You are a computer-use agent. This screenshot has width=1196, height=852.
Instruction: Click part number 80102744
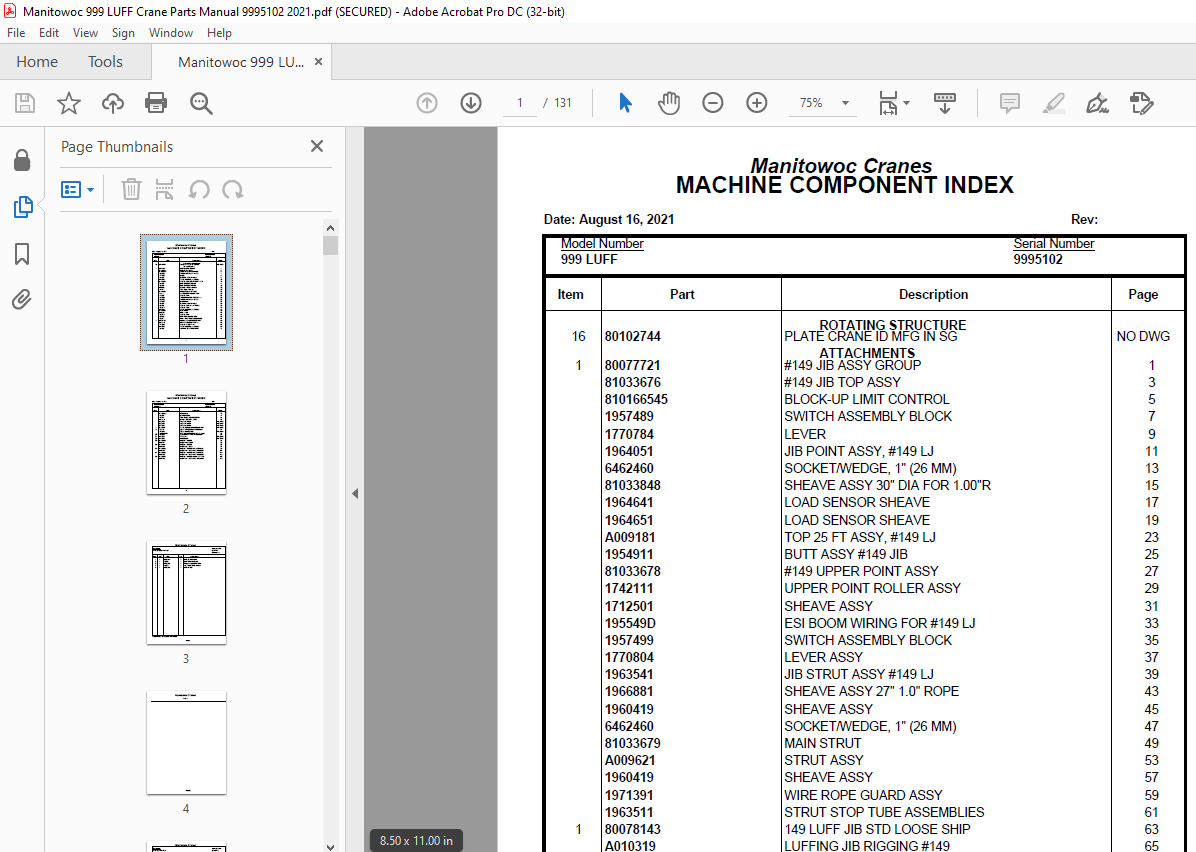tap(632, 336)
